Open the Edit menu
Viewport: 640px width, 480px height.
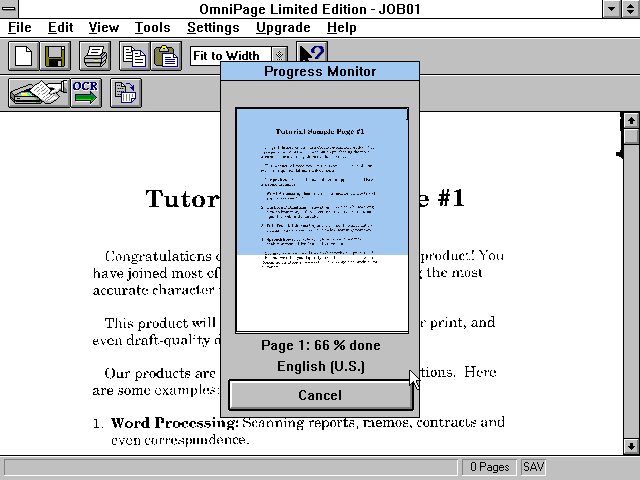tap(60, 27)
